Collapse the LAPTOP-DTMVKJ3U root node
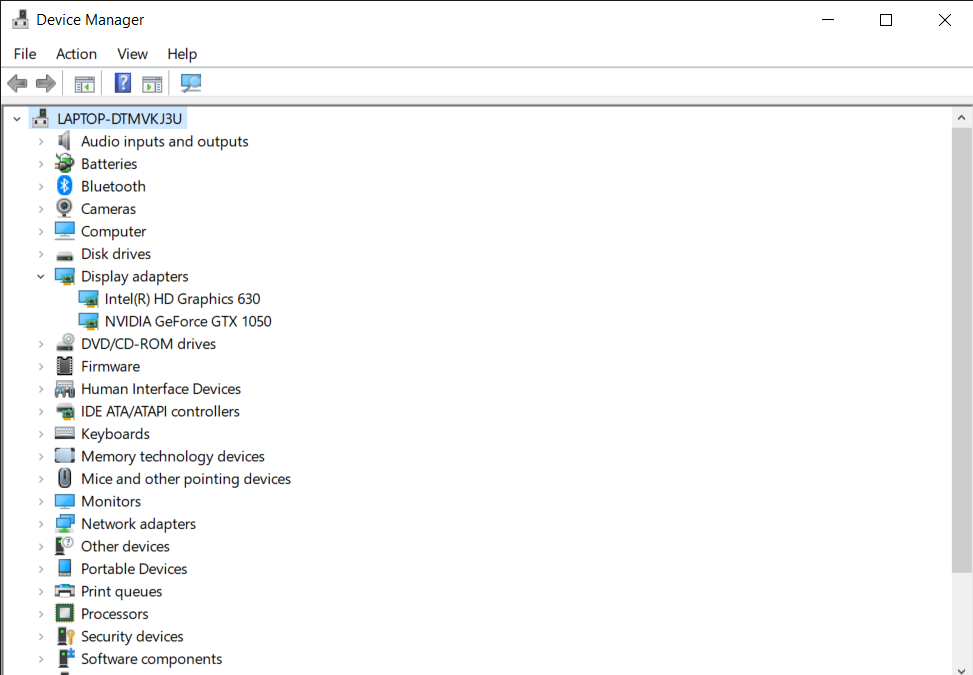The image size is (973, 675). [17, 118]
